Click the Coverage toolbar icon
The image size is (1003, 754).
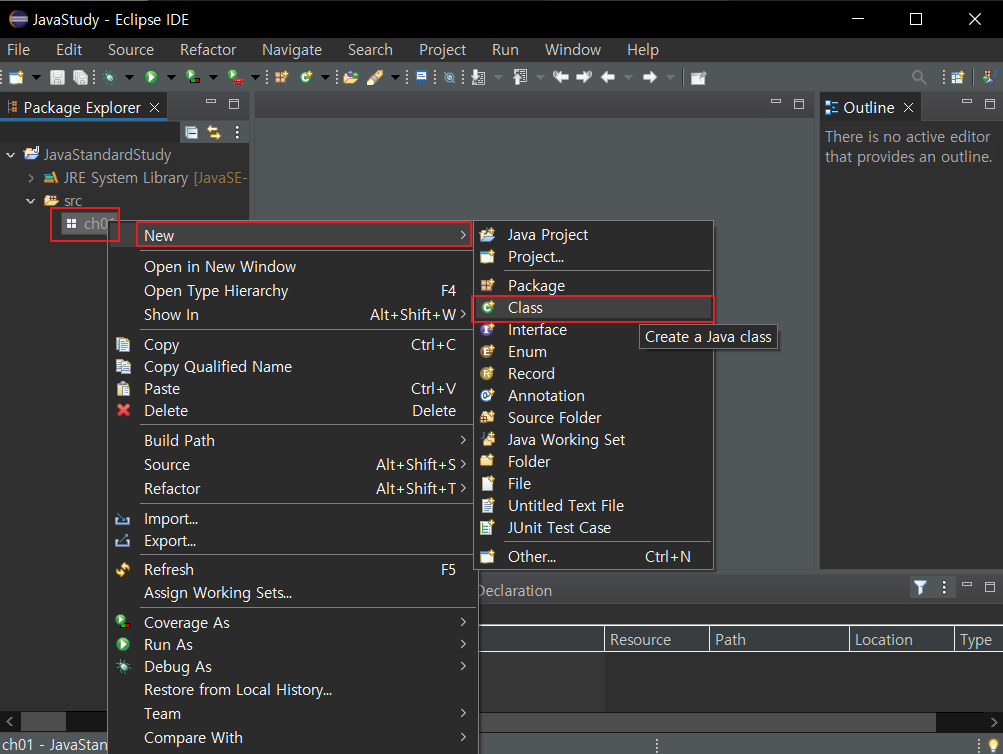[x=193, y=77]
